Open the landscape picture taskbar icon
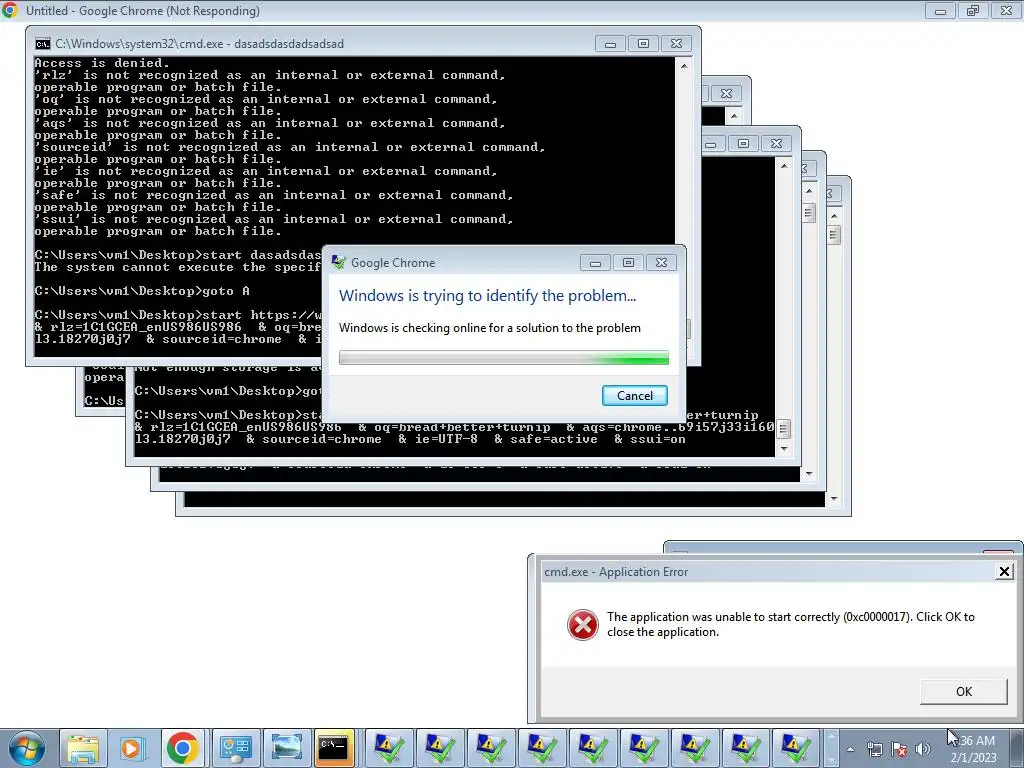The width and height of the screenshot is (1024, 768). [x=286, y=748]
